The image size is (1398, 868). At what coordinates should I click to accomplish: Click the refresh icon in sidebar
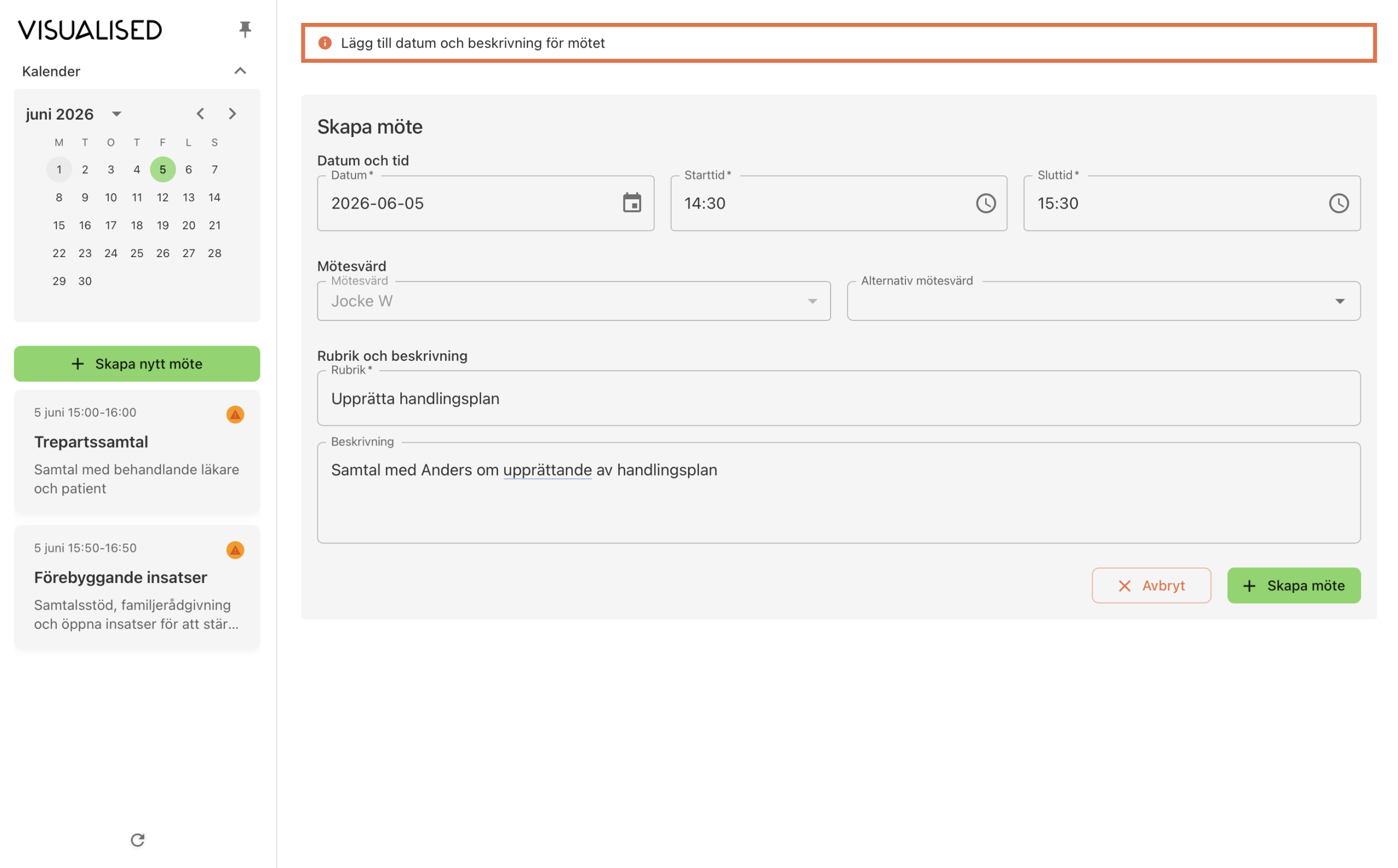[x=137, y=840]
